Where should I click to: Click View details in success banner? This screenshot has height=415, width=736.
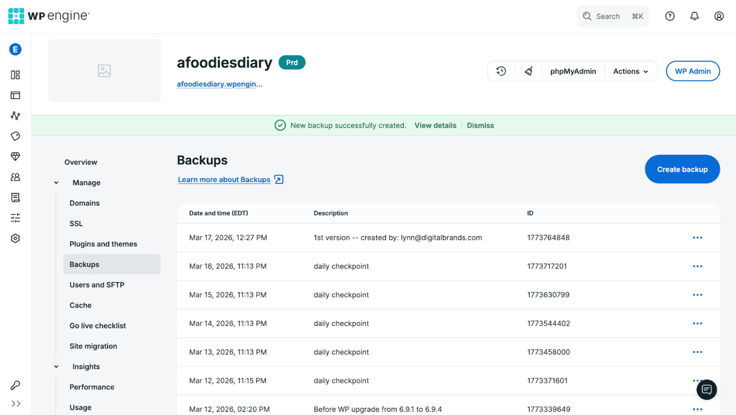coord(435,125)
